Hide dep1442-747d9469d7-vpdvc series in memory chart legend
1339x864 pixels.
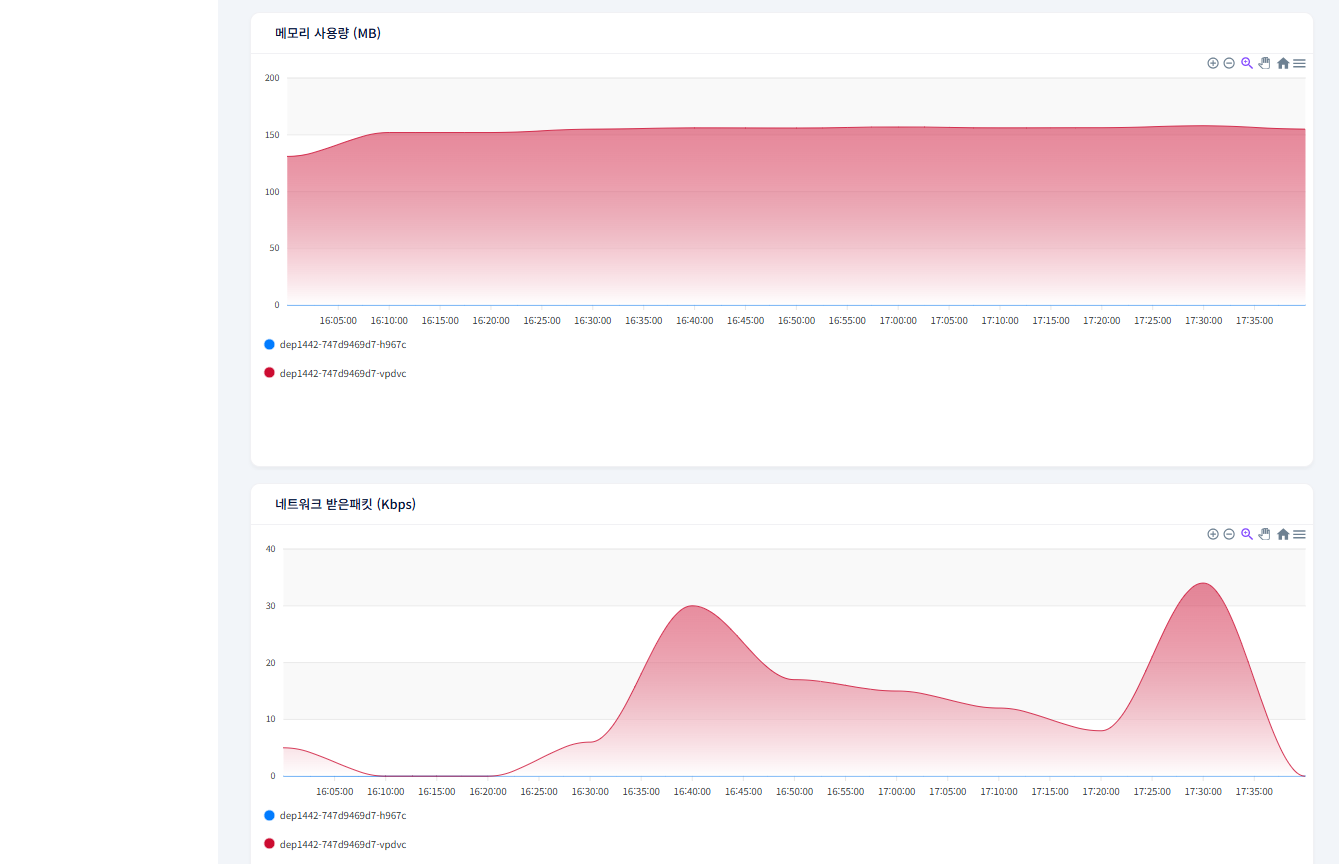pos(342,373)
